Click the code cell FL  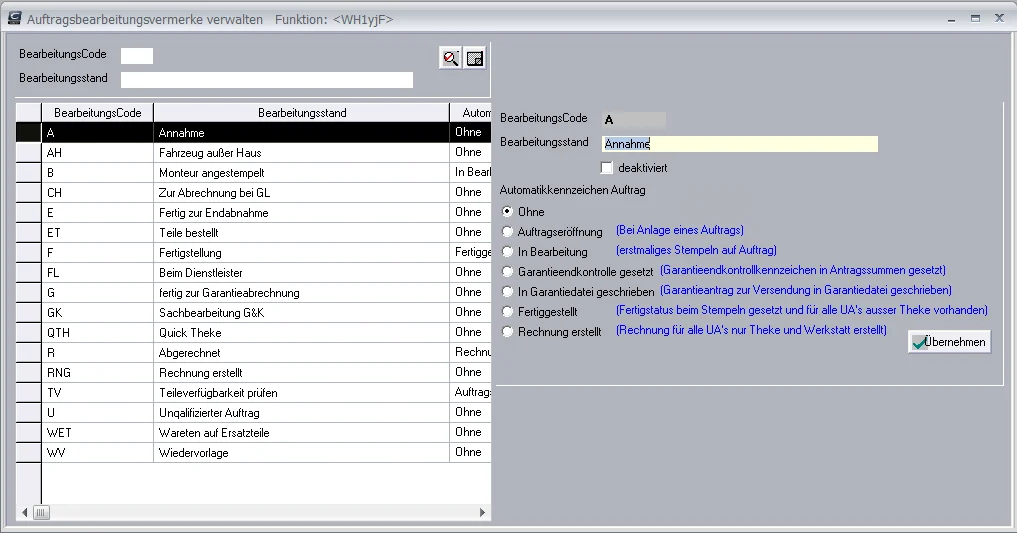(x=97, y=273)
